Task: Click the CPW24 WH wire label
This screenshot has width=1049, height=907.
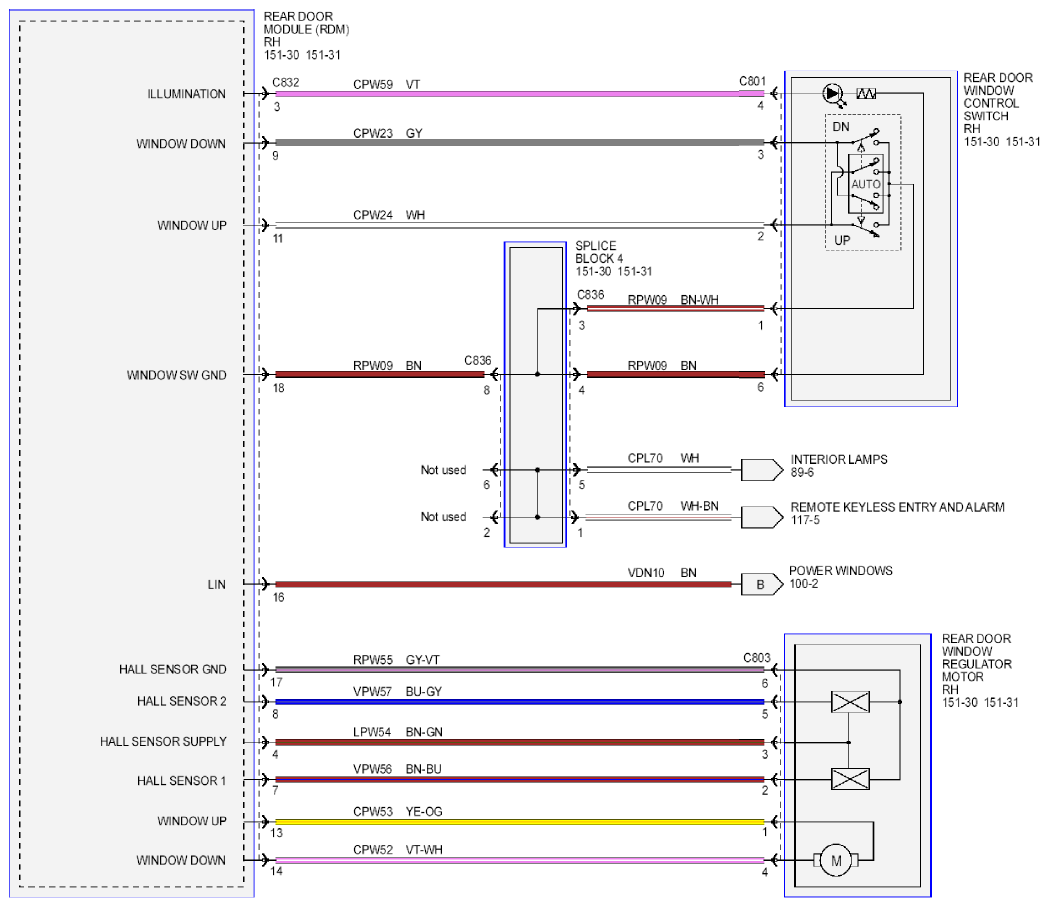Action: 389,215
